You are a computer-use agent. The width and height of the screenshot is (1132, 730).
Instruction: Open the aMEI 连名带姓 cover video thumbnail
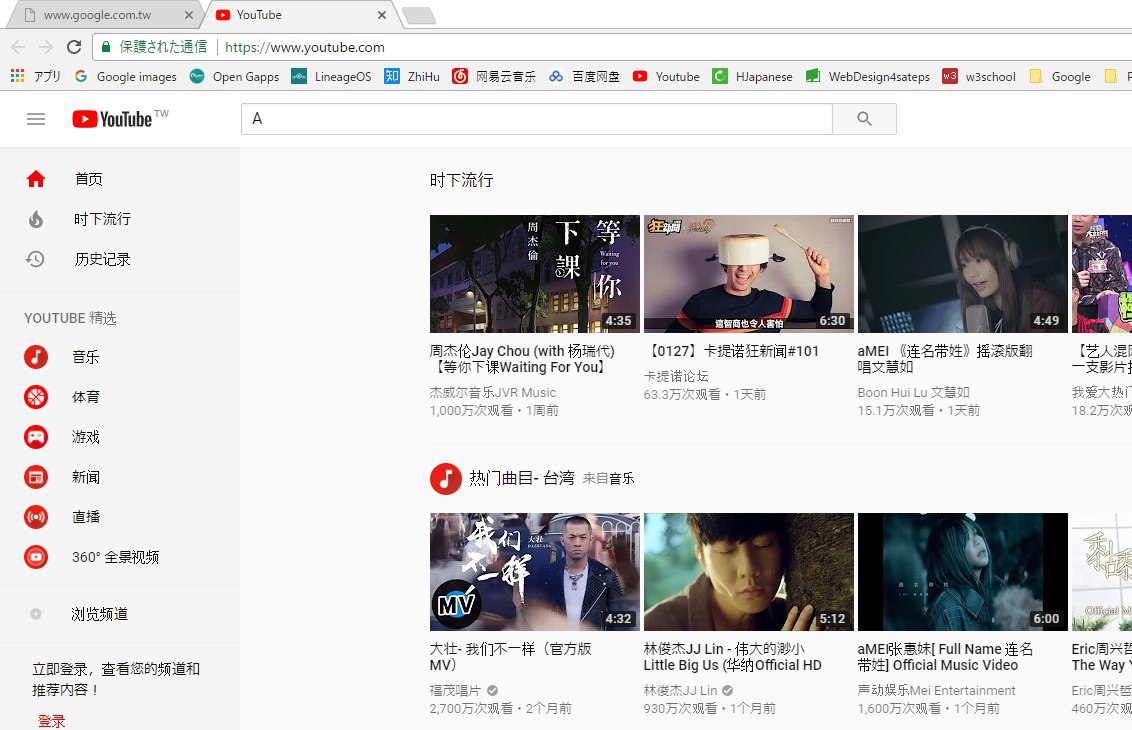(x=962, y=274)
